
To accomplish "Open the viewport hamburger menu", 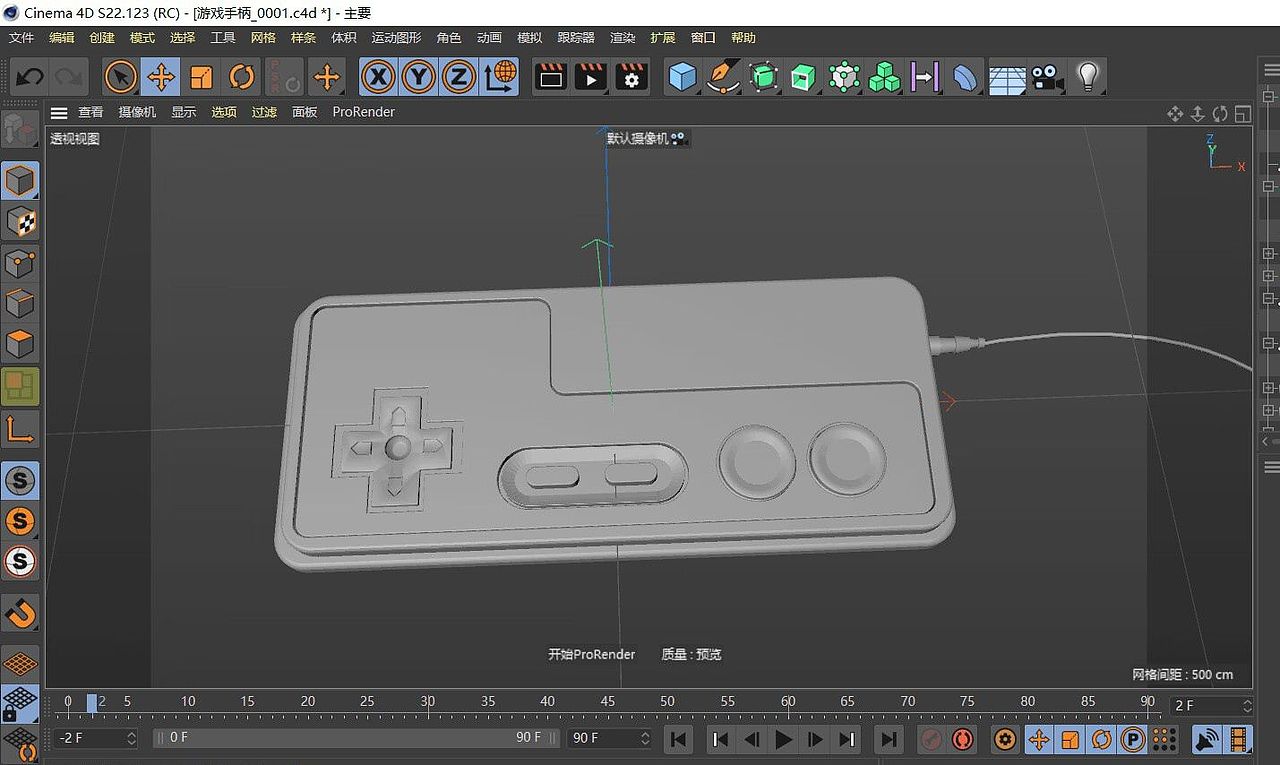I will [x=59, y=112].
